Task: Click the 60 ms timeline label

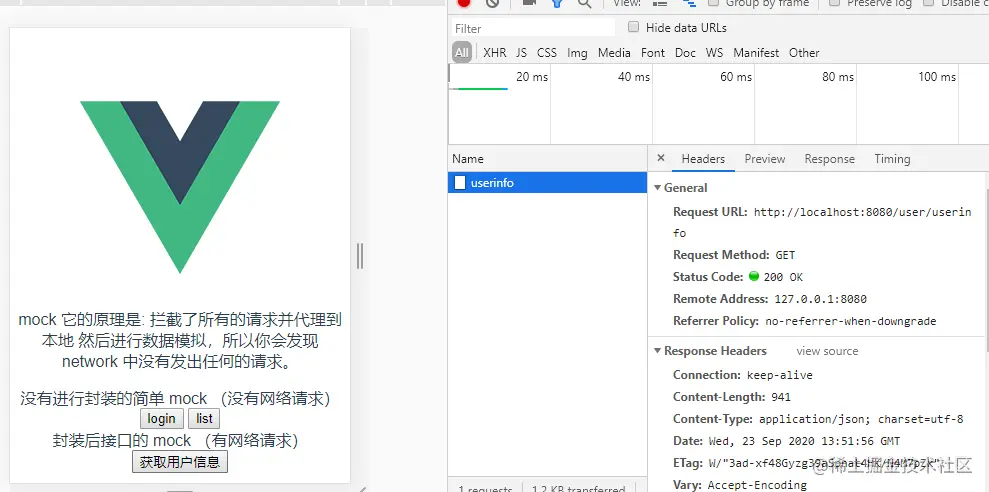Action: pos(736,77)
